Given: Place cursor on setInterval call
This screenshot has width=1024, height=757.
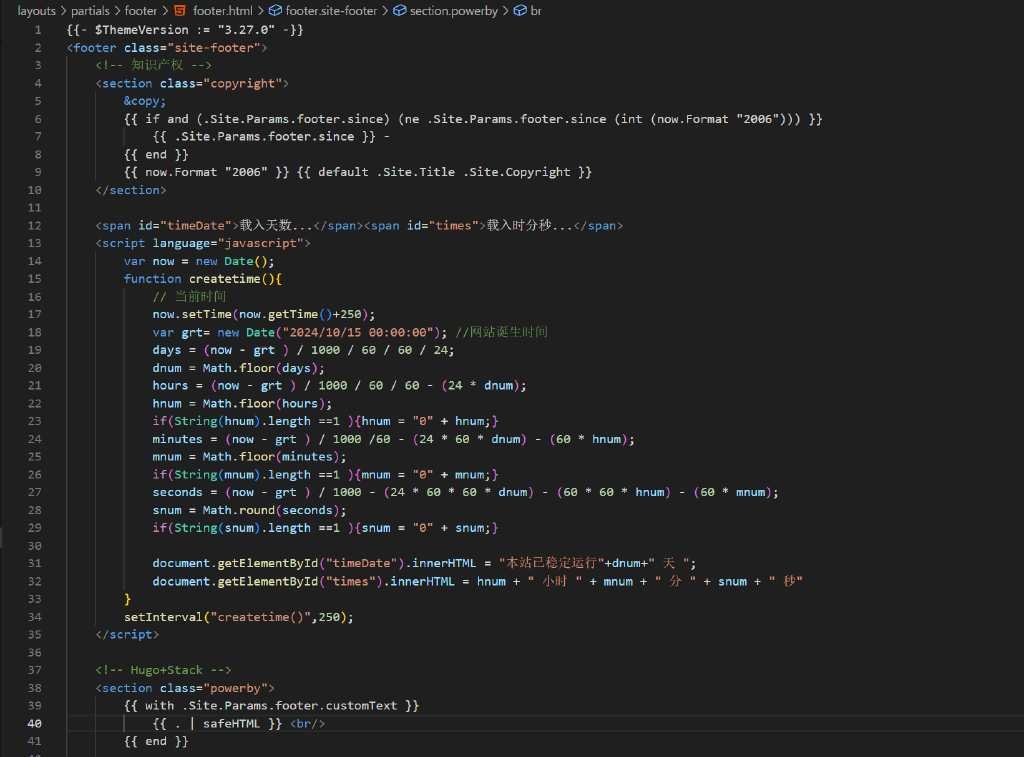Looking at the screenshot, I should (x=160, y=617).
